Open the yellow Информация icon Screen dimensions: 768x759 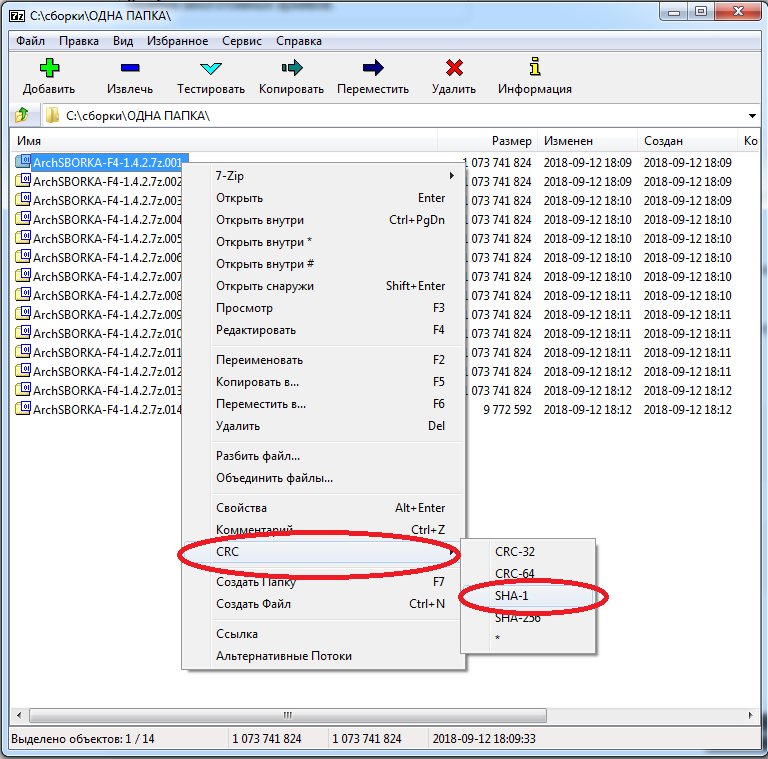tap(534, 68)
